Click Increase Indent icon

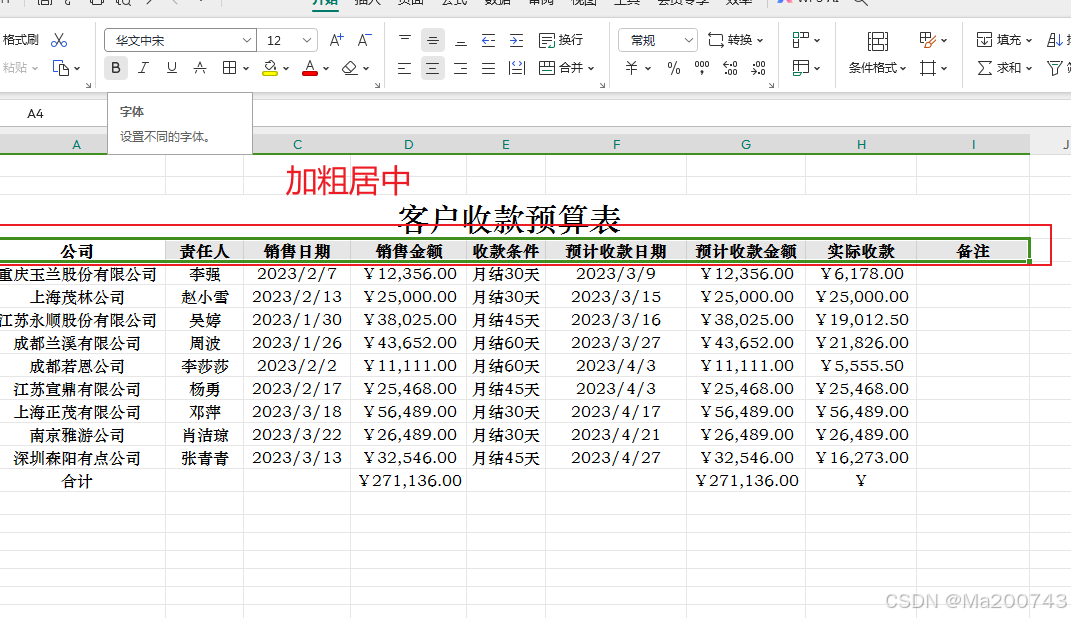click(516, 40)
